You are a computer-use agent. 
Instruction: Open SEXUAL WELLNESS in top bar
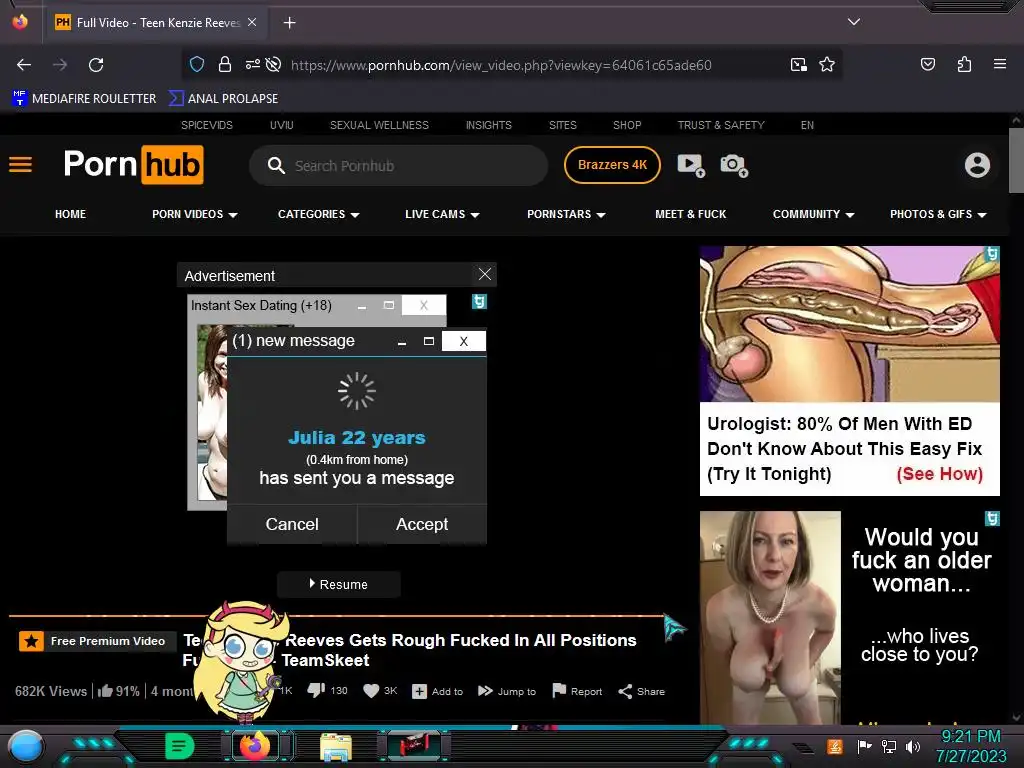379,125
